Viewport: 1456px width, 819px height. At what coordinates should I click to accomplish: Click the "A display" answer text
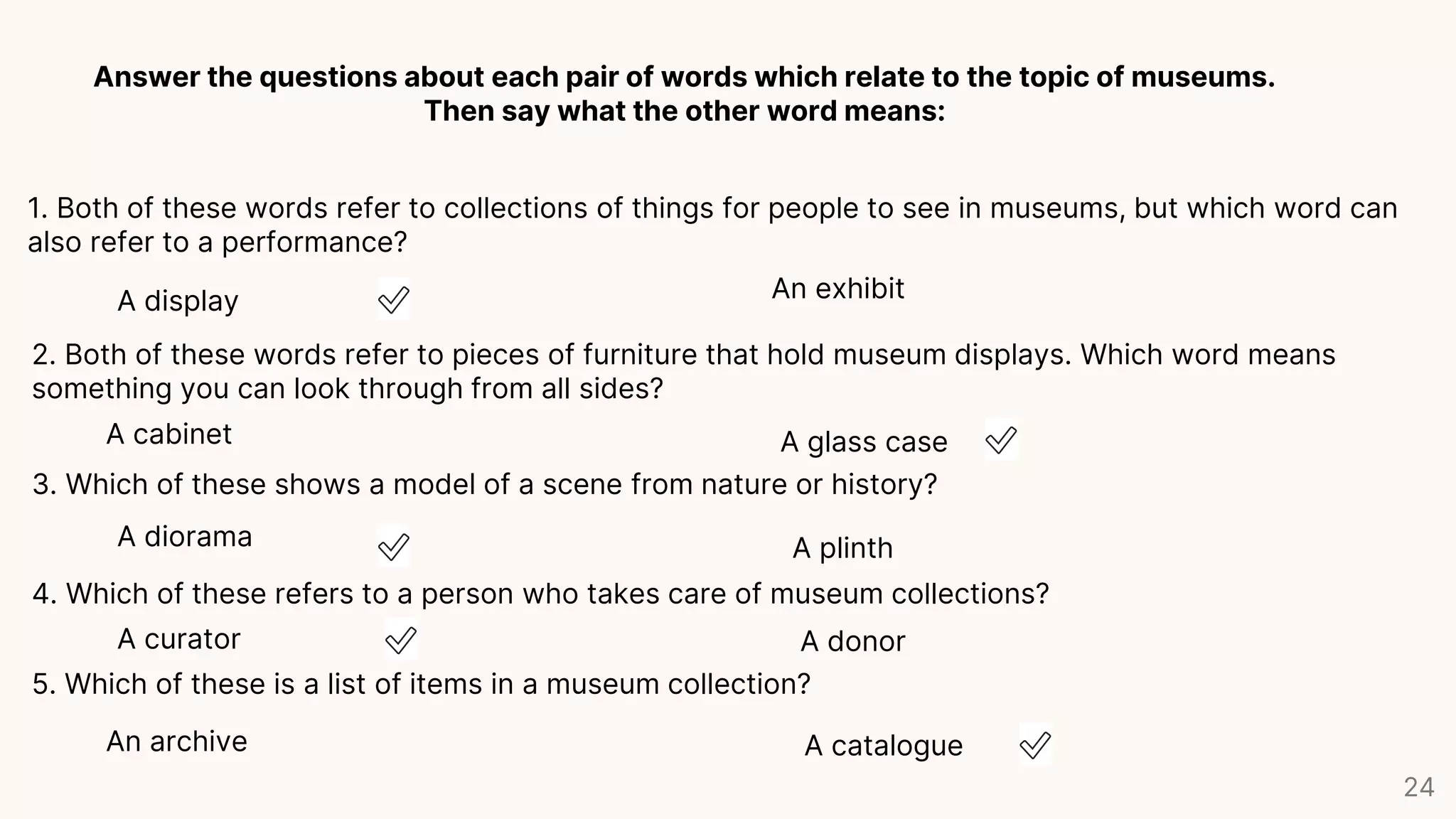(x=178, y=301)
